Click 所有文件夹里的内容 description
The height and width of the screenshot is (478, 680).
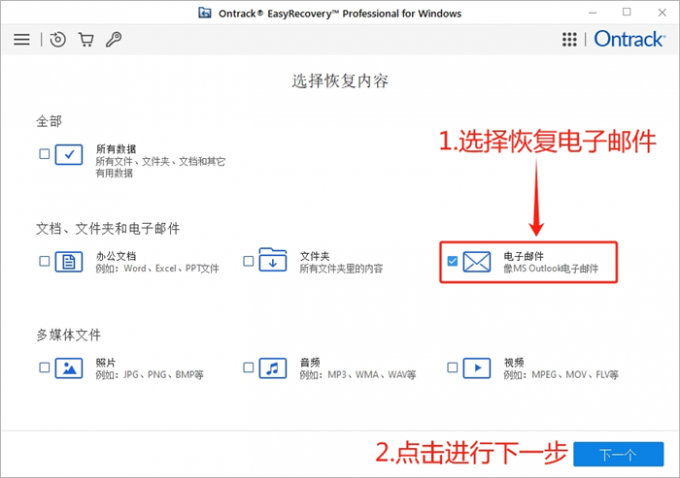tap(341, 268)
